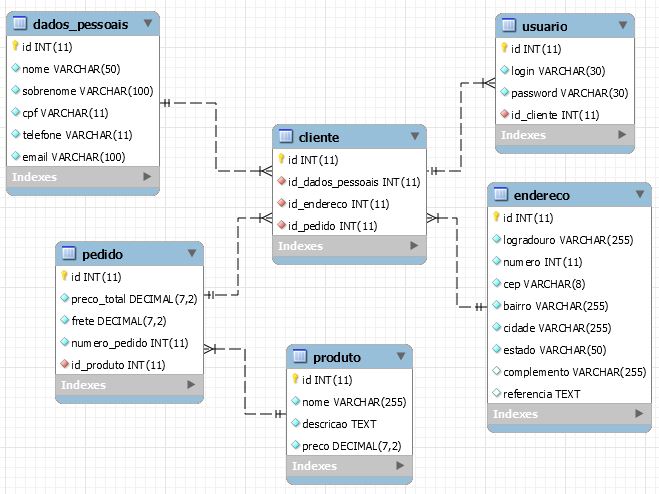The height and width of the screenshot is (494, 659).
Task: Select the numero_pedido INT(11) column
Action: 129,343
